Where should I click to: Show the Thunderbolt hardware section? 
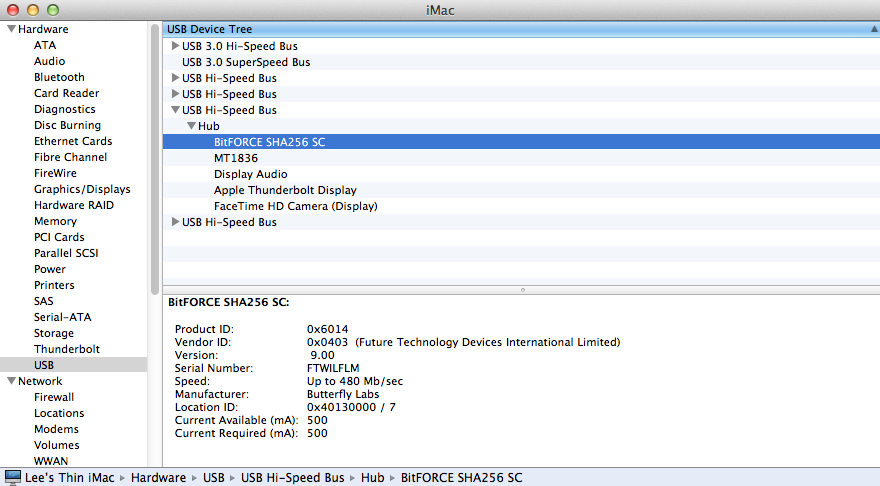point(67,349)
